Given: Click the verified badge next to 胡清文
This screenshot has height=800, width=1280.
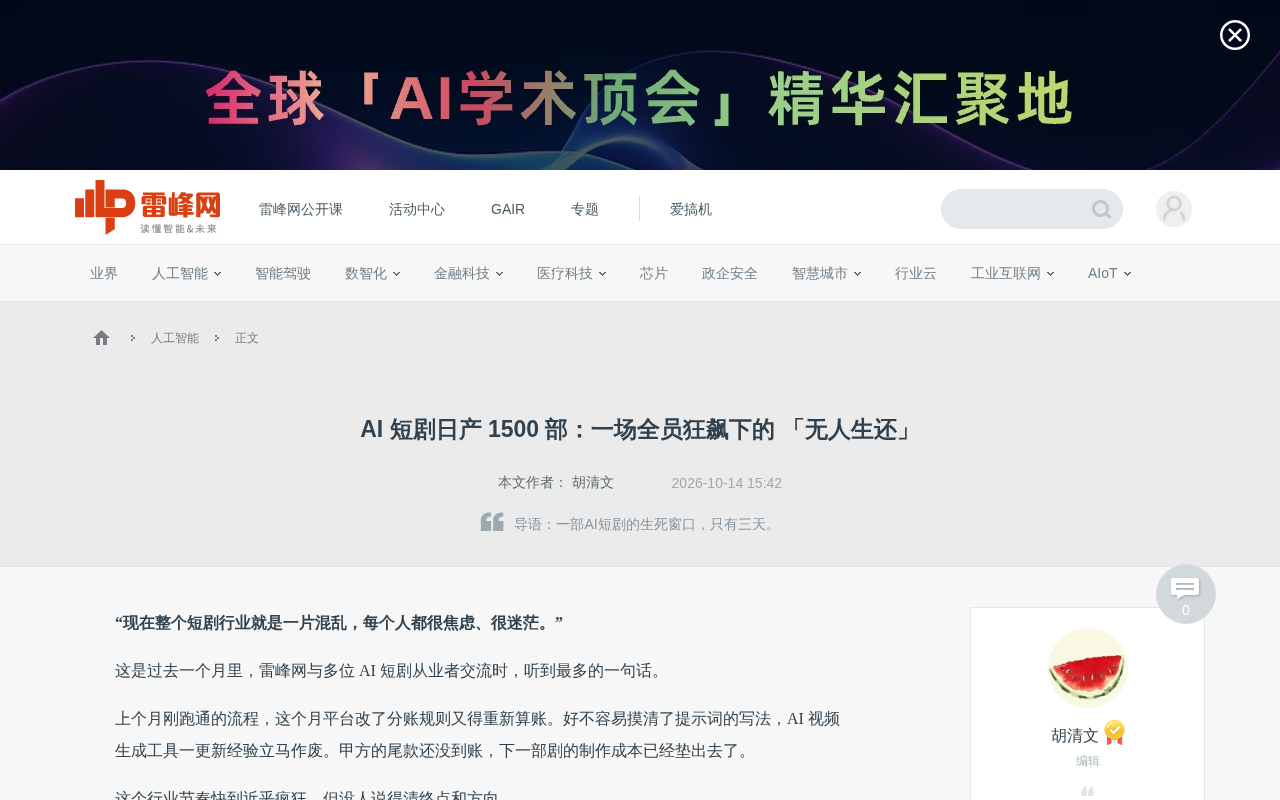Looking at the screenshot, I should pyautogui.click(x=1115, y=733).
